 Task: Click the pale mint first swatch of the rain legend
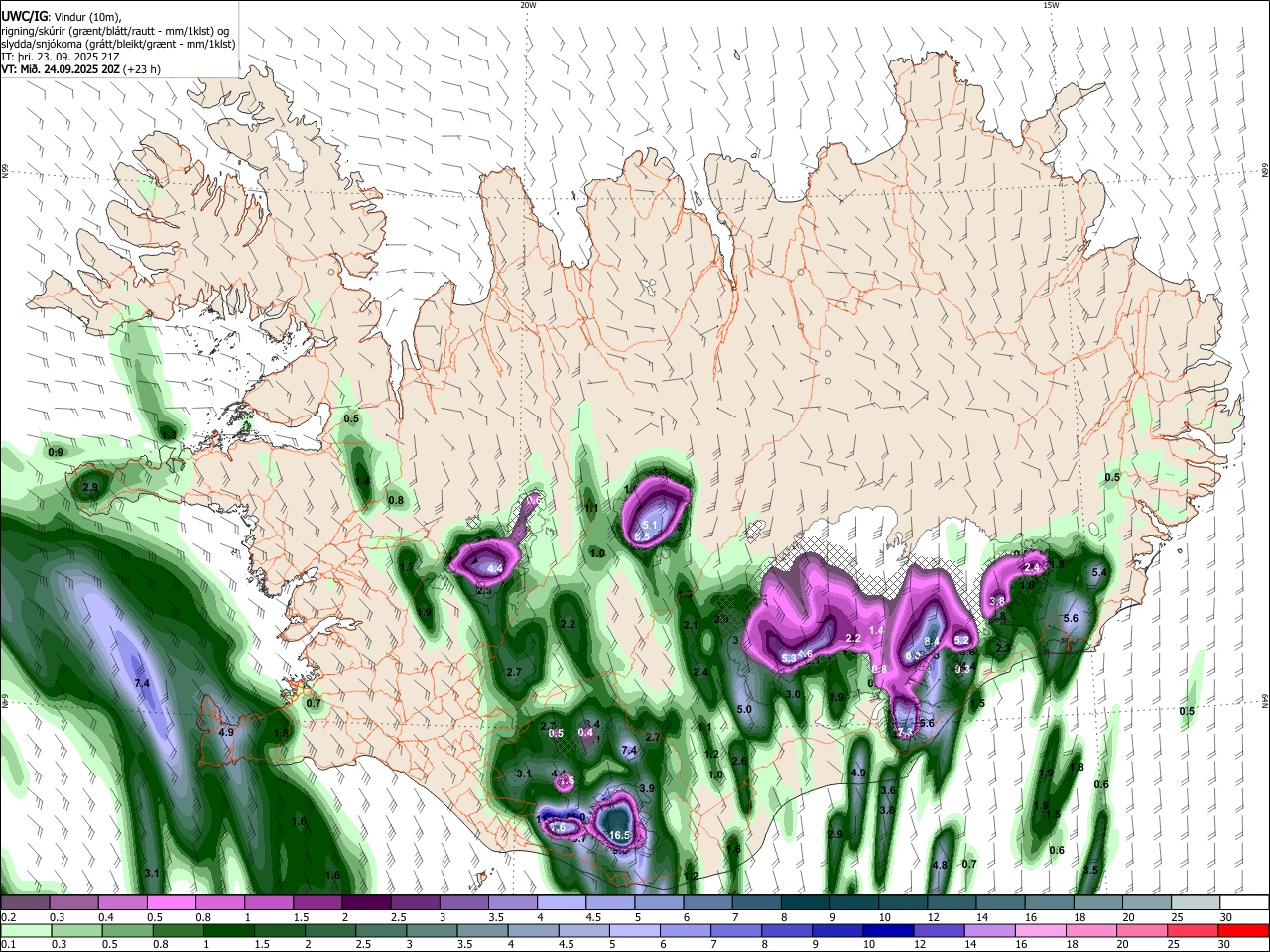(26, 930)
